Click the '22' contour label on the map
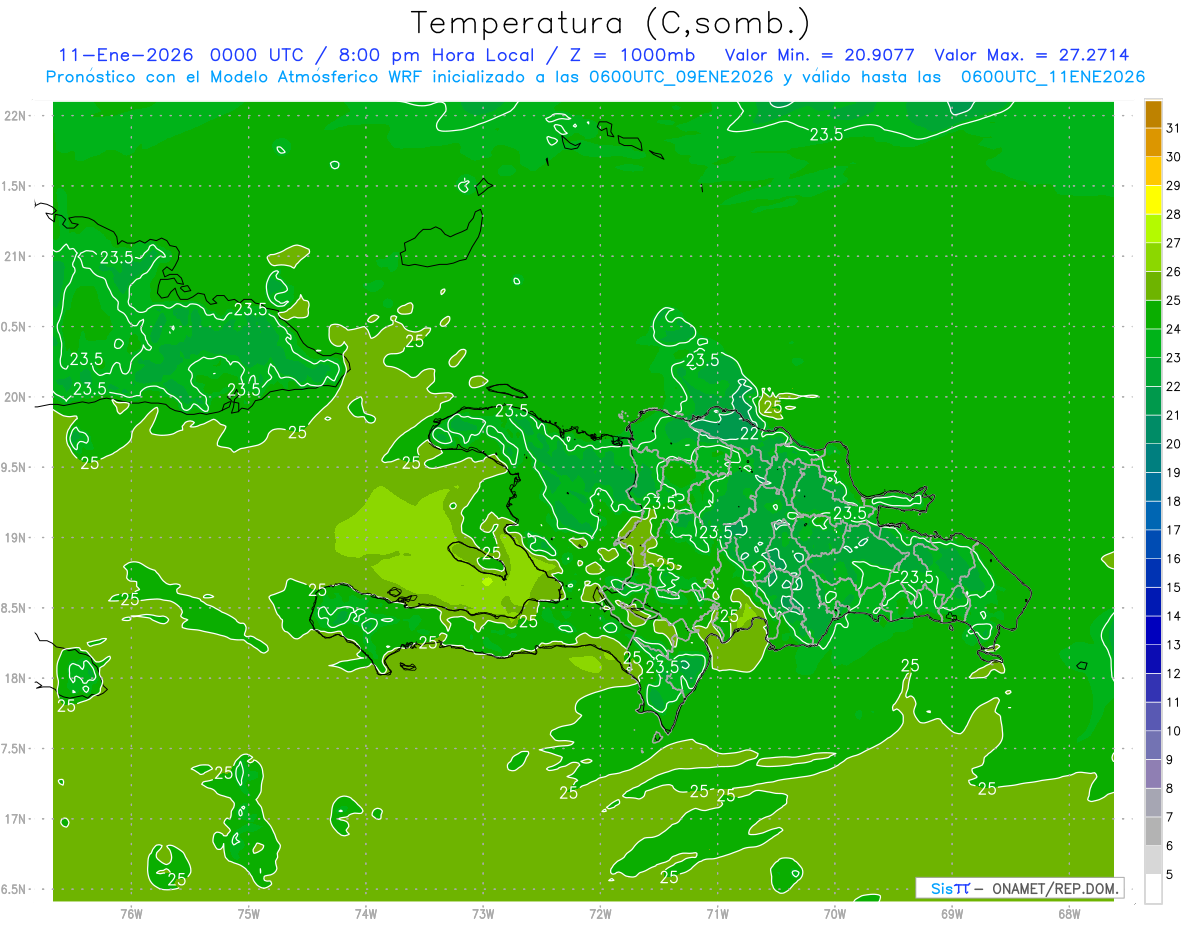 pos(749,433)
